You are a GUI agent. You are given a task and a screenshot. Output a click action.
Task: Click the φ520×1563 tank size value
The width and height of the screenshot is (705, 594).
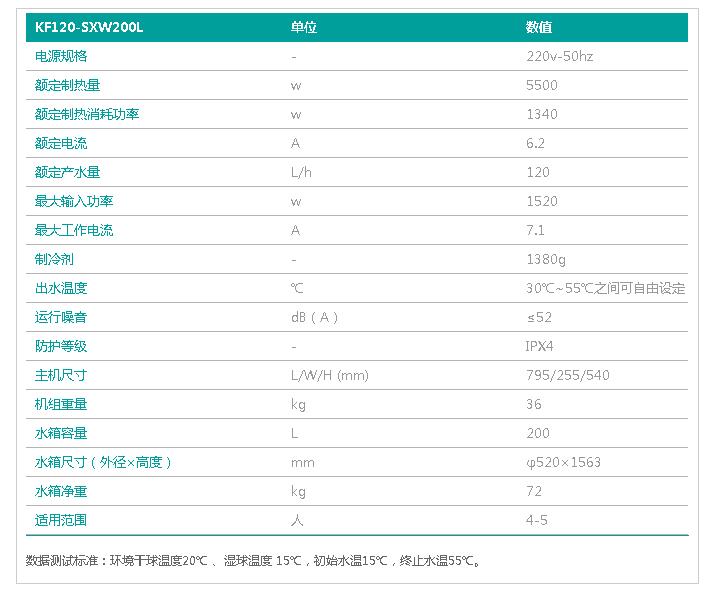[x=561, y=463]
